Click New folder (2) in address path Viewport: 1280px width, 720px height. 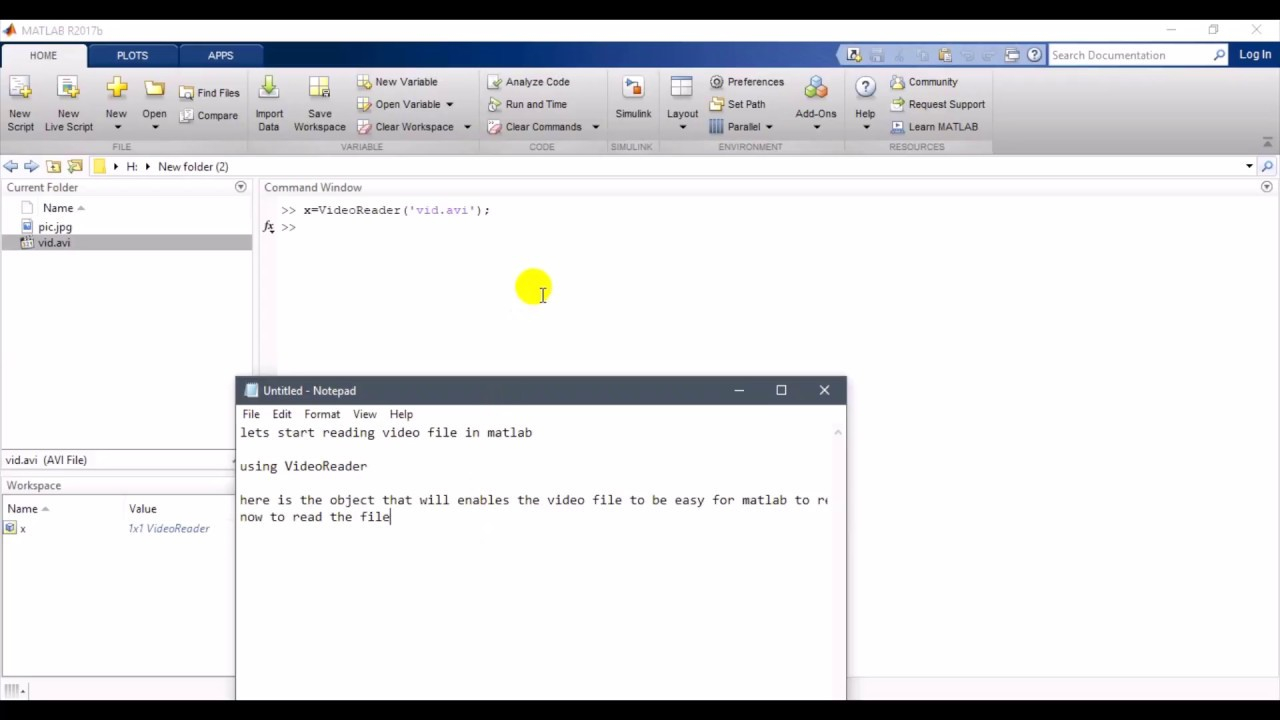click(x=193, y=167)
